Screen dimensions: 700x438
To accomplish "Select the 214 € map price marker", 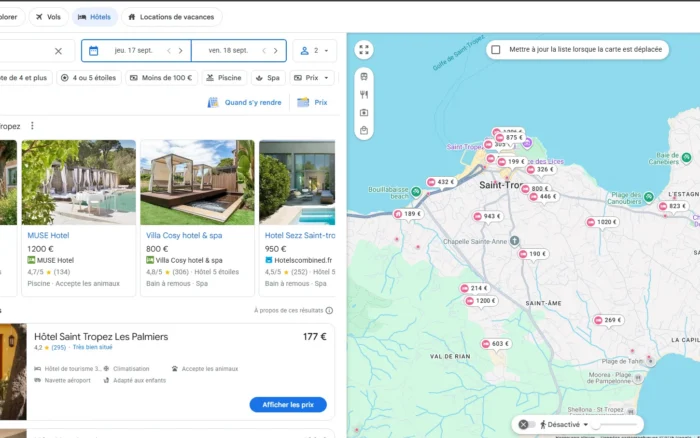I will 475,288.
